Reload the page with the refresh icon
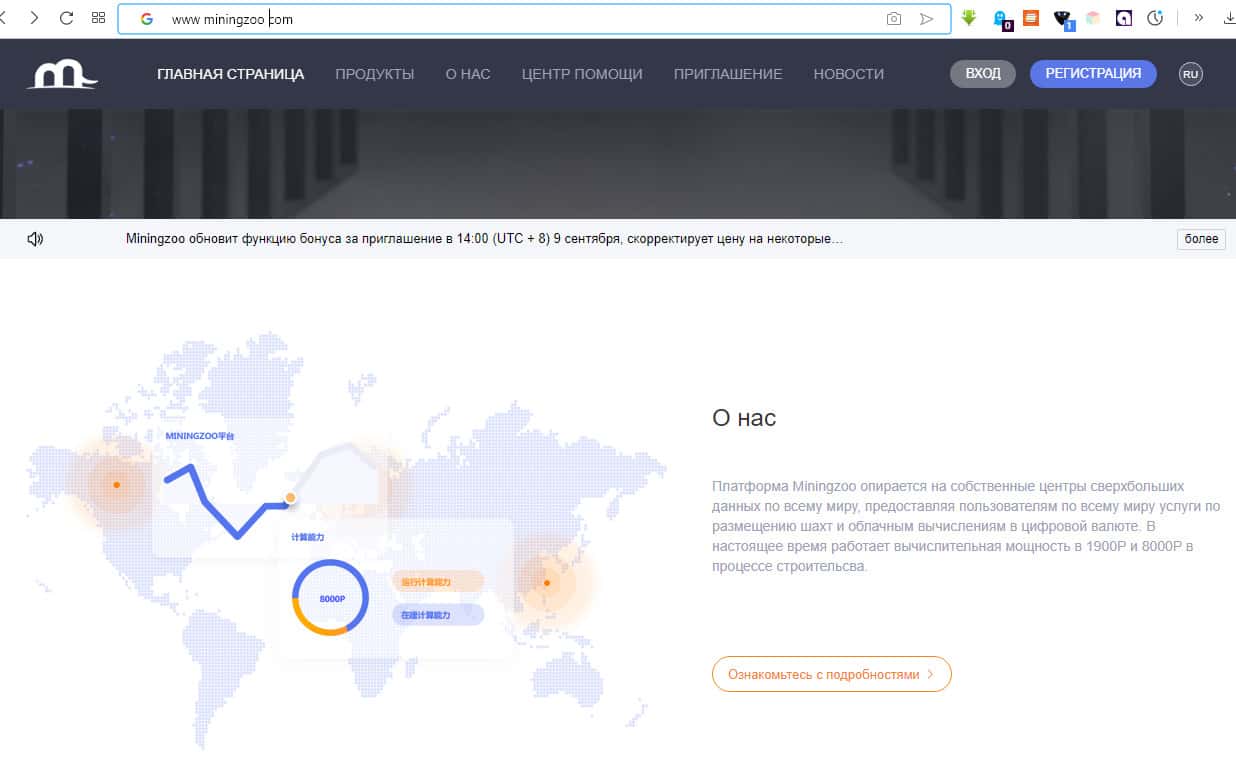 tap(67, 18)
